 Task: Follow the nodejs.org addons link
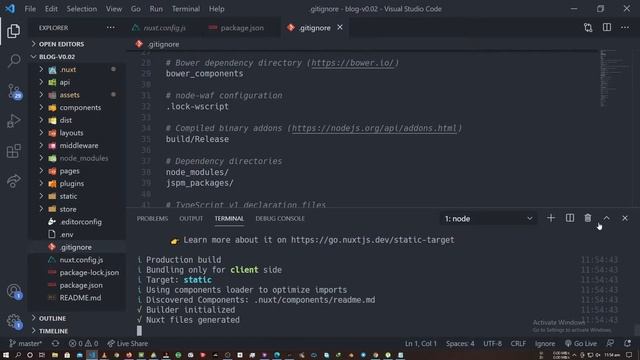(374, 128)
